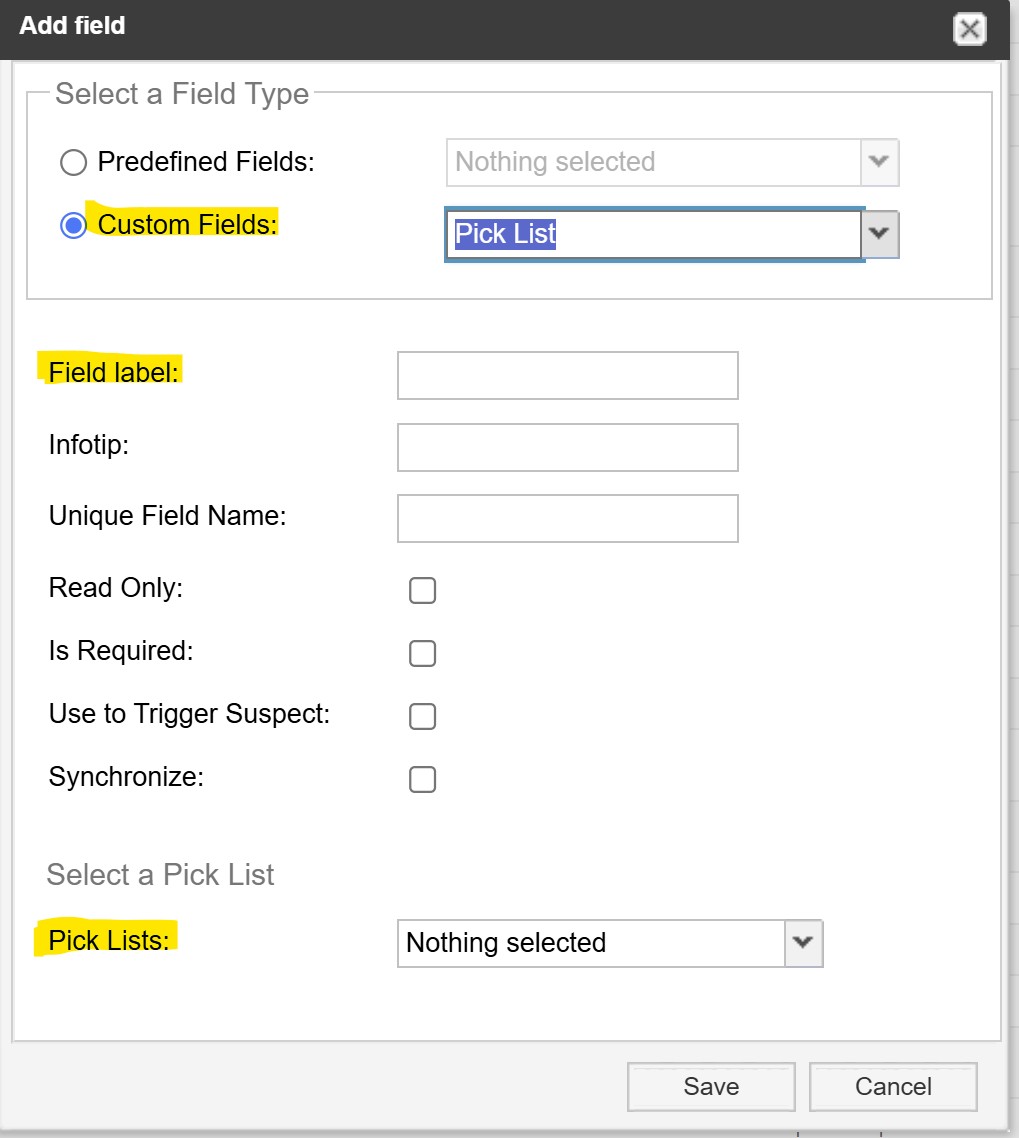Click the Select a Pick List heading
Viewport: 1019px width, 1138px height.
(x=160, y=875)
